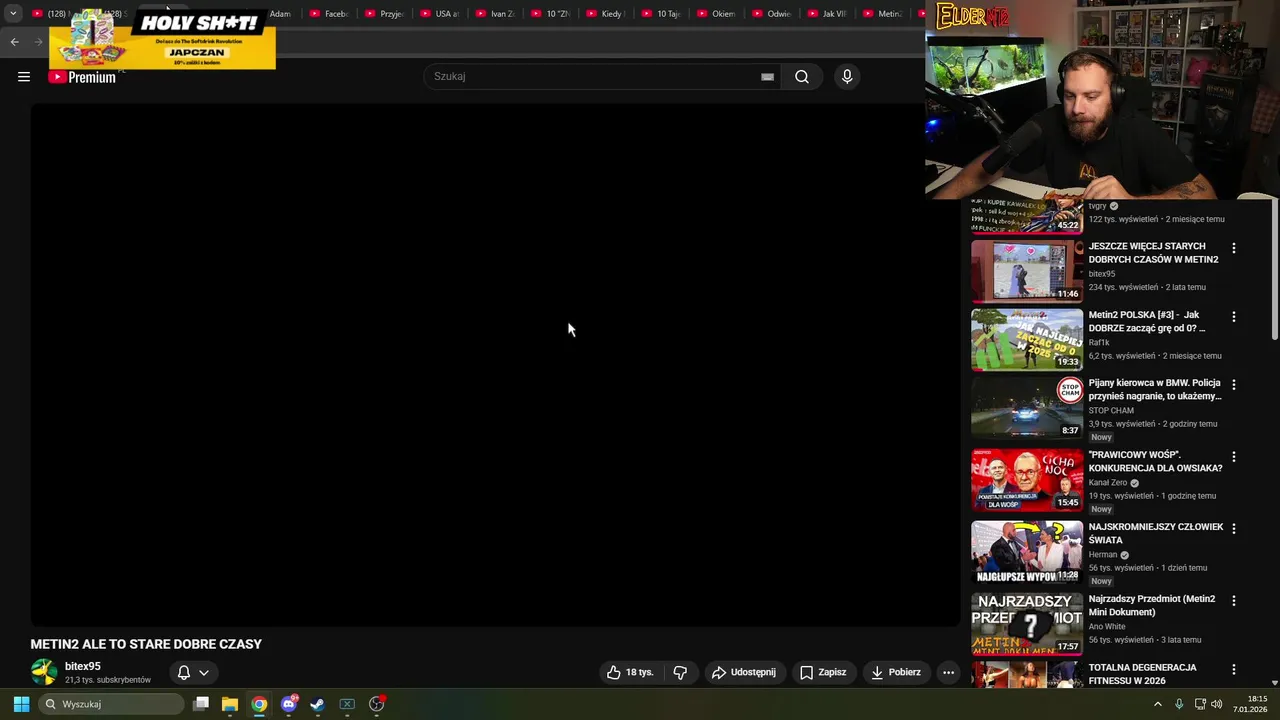Open options menu for NAJSKROMNIEJSZY CZŁOWIEK video
The image size is (1280, 720).
coord(1233,529)
